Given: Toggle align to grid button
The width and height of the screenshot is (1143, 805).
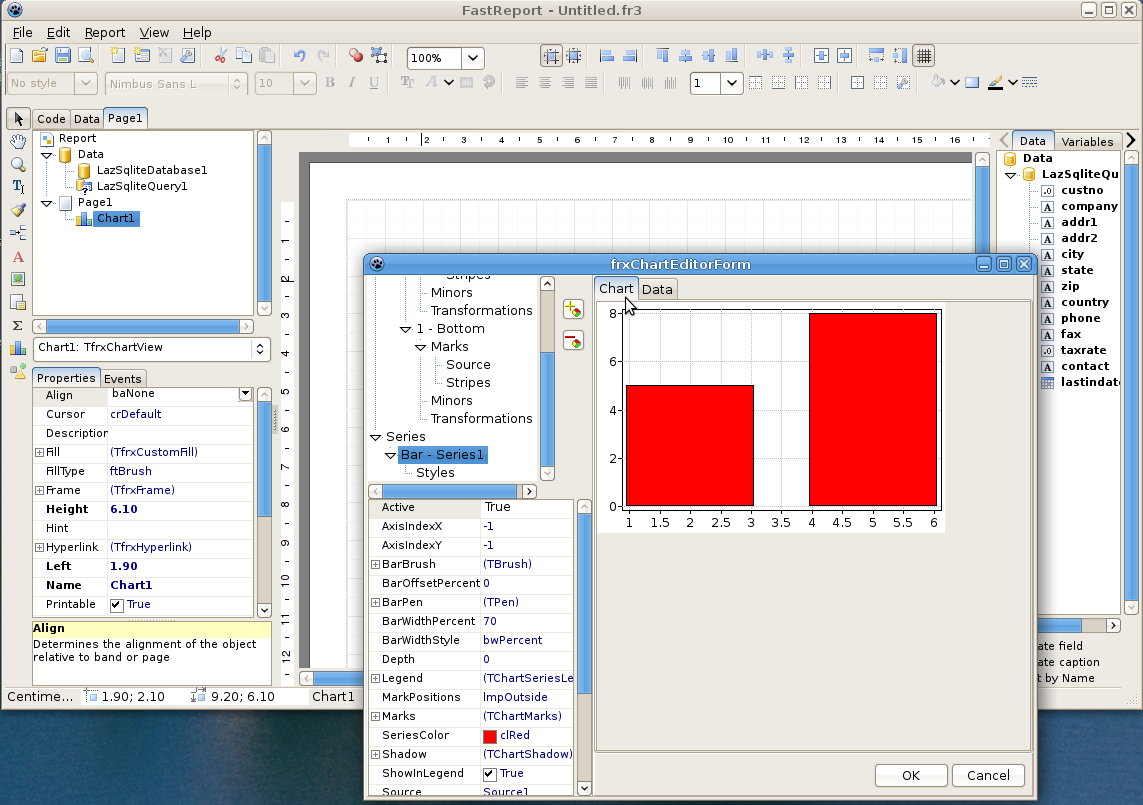Looking at the screenshot, I should pos(552,56).
